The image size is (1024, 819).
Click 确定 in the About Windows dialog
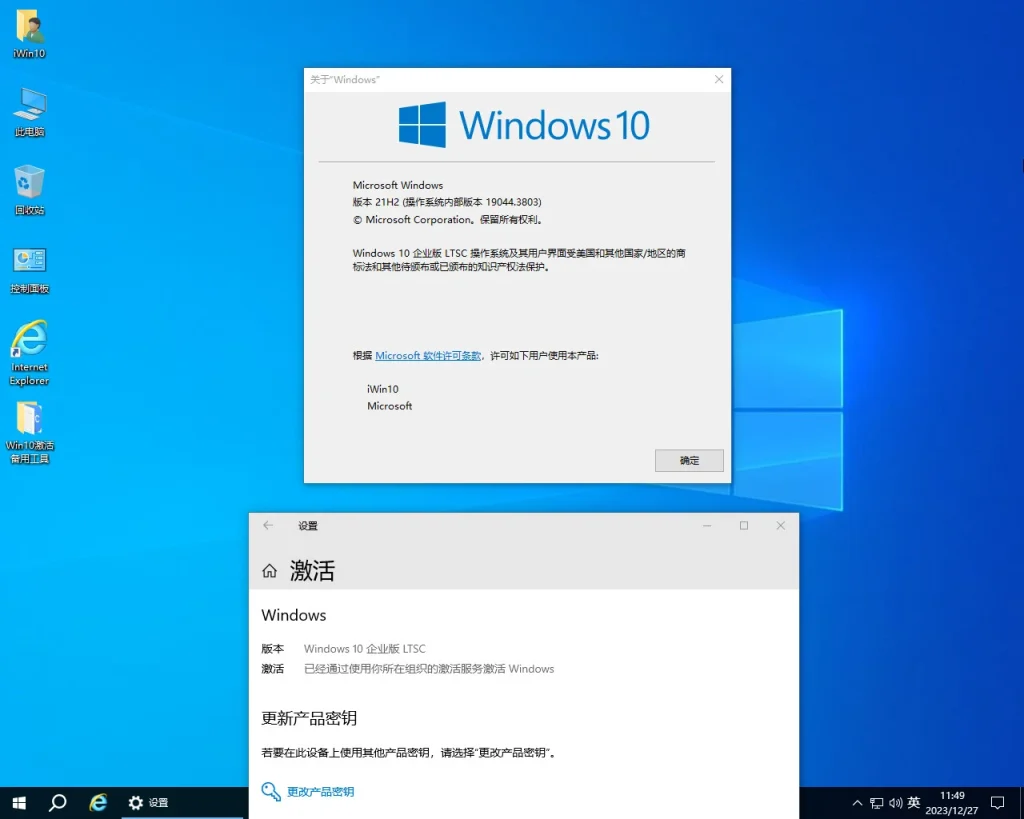pos(689,460)
